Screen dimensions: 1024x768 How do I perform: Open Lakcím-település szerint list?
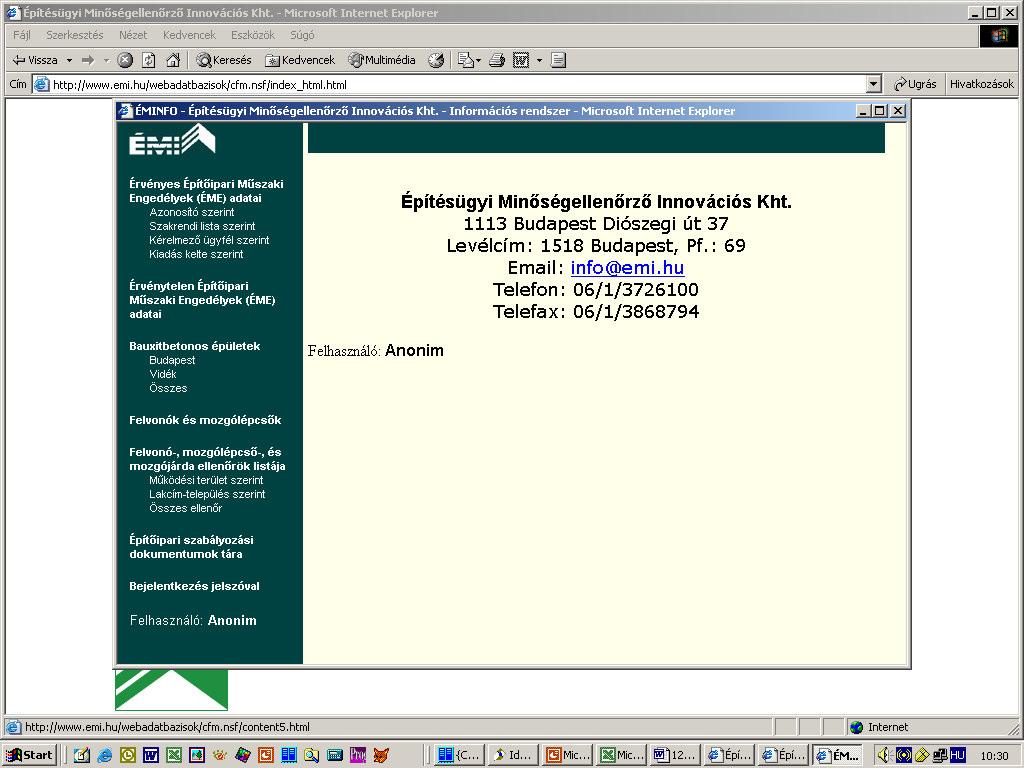click(207, 494)
